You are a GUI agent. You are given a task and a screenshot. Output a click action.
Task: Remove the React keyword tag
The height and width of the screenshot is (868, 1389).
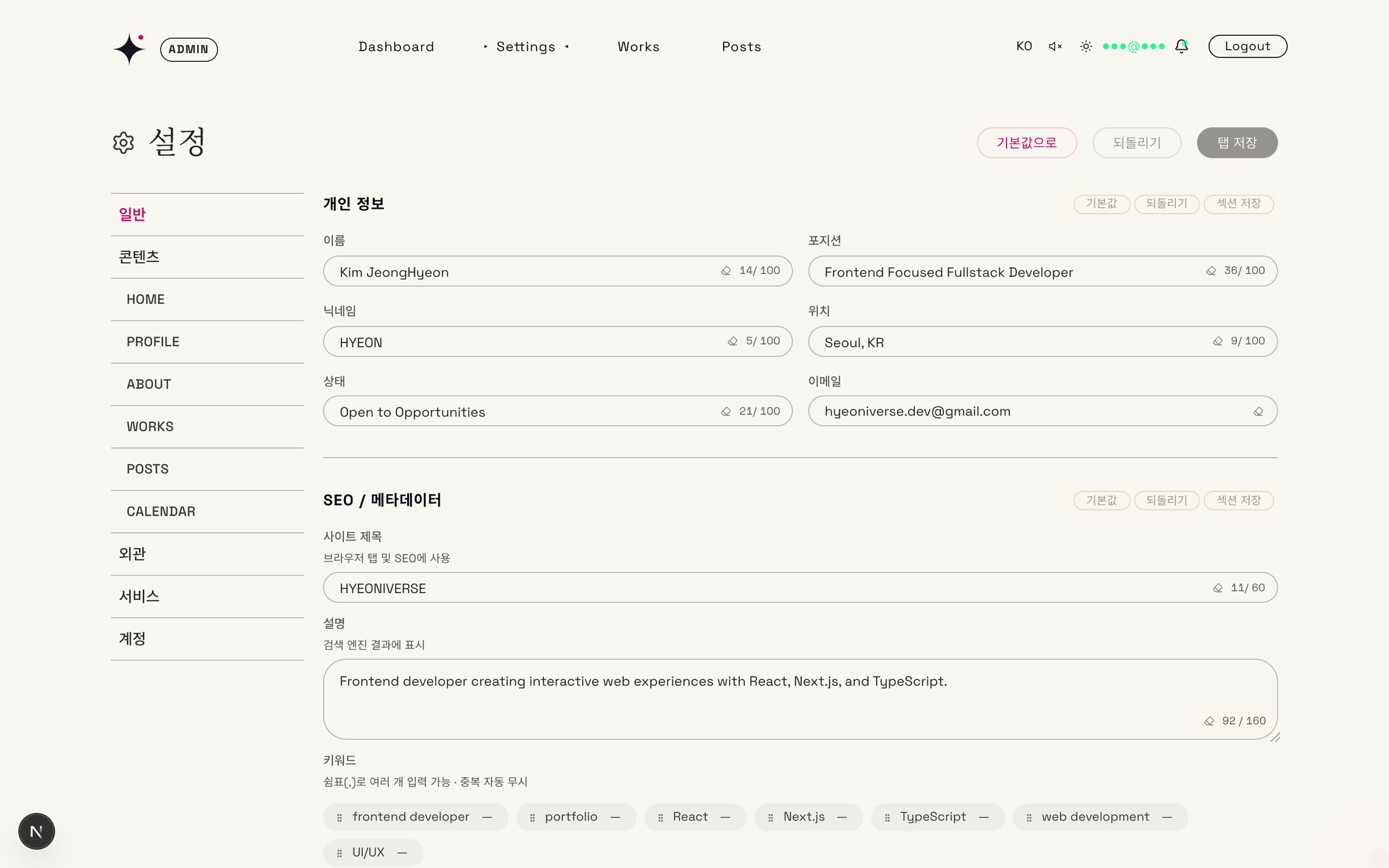click(725, 817)
